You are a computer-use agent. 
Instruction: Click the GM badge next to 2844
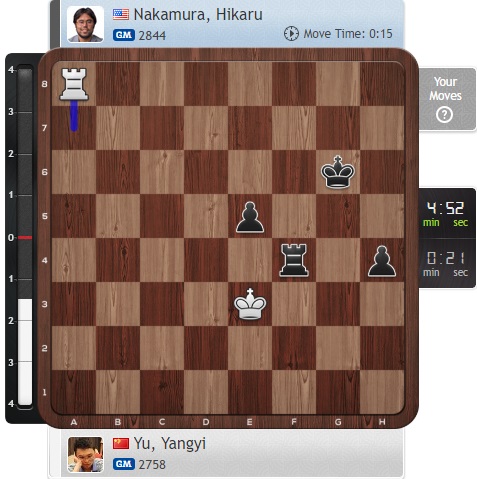point(124,35)
